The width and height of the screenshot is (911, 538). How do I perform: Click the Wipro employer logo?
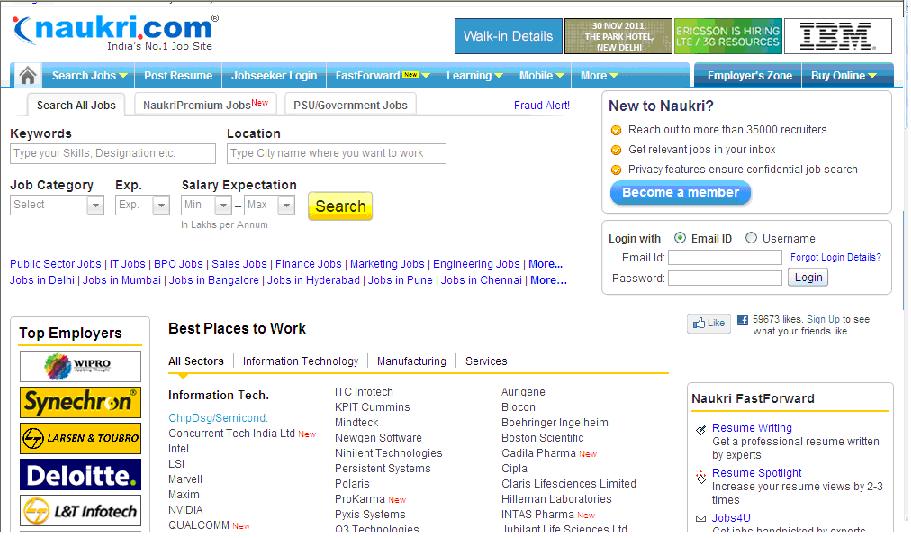pos(80,366)
